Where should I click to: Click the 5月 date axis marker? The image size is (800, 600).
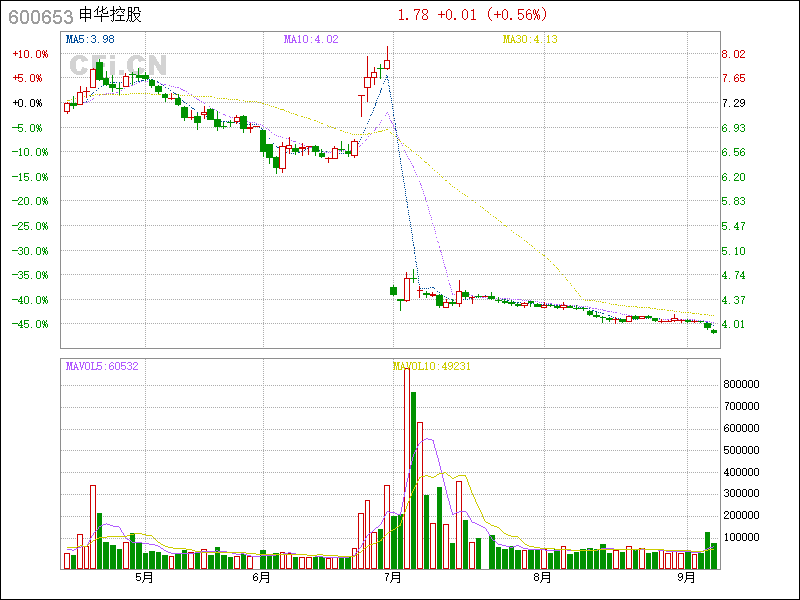[x=144, y=578]
